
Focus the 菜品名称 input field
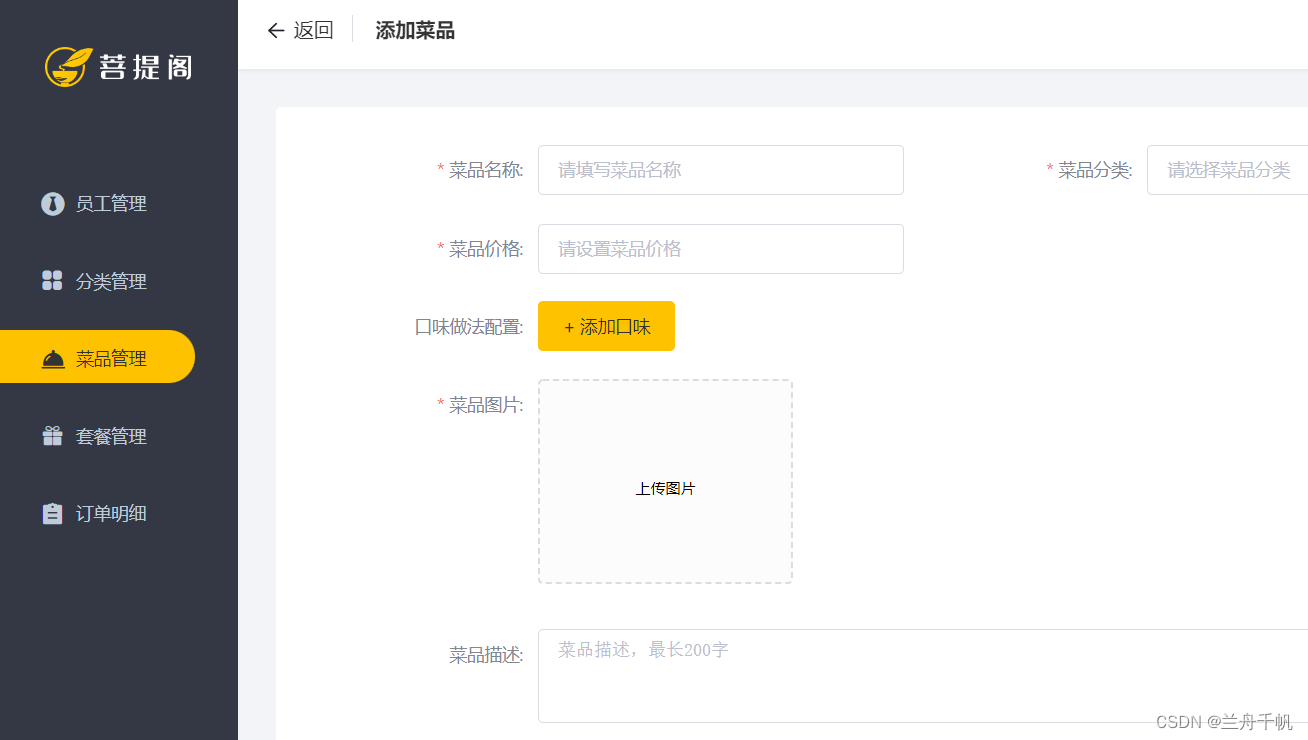(721, 170)
